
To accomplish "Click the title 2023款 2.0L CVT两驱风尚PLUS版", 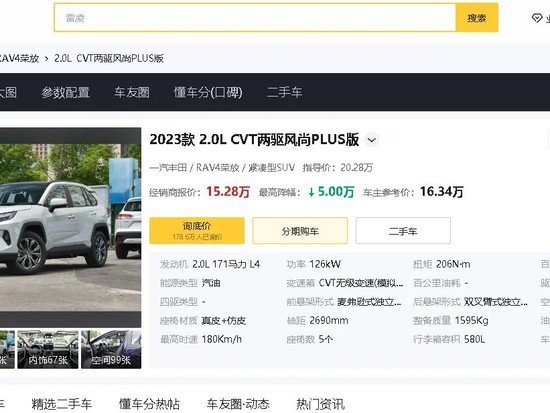I will pos(254,140).
